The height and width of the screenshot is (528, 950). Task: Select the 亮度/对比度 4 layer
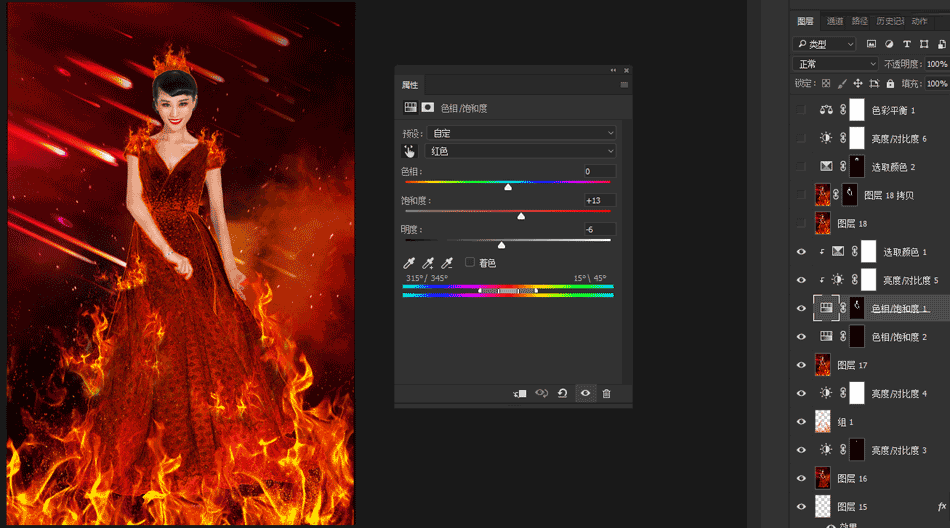(x=871, y=393)
